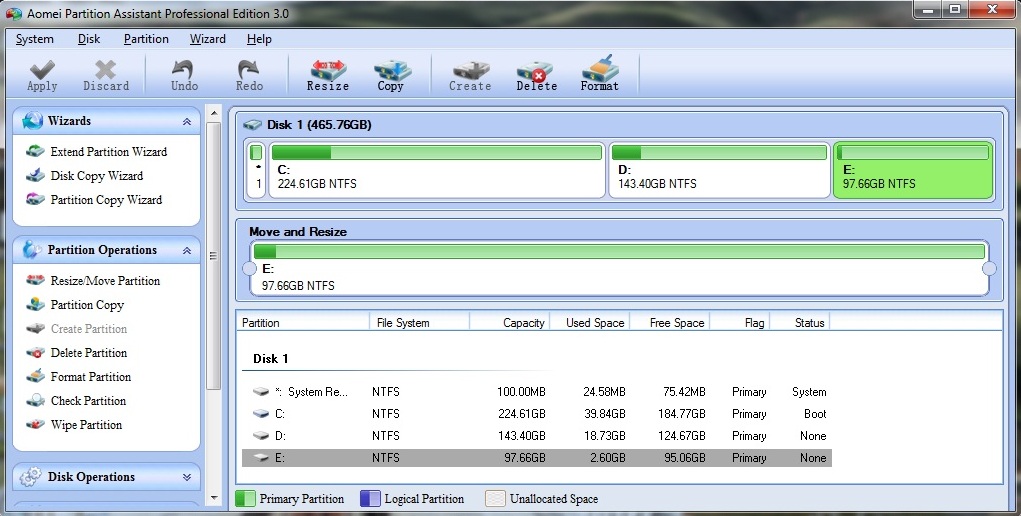Screen dimensions: 1021x516
Task: Expand the Disk Operations panel
Action: point(187,478)
